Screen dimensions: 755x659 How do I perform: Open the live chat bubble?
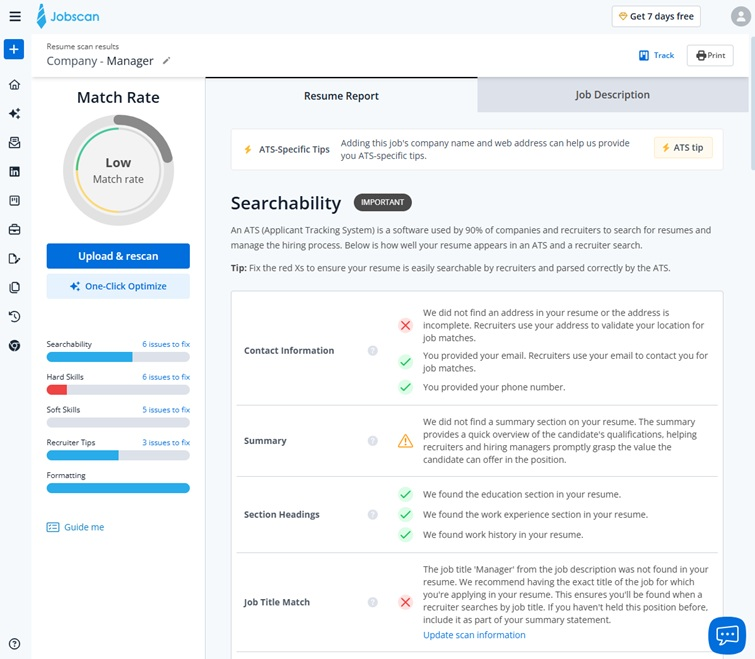pyautogui.click(x=727, y=635)
